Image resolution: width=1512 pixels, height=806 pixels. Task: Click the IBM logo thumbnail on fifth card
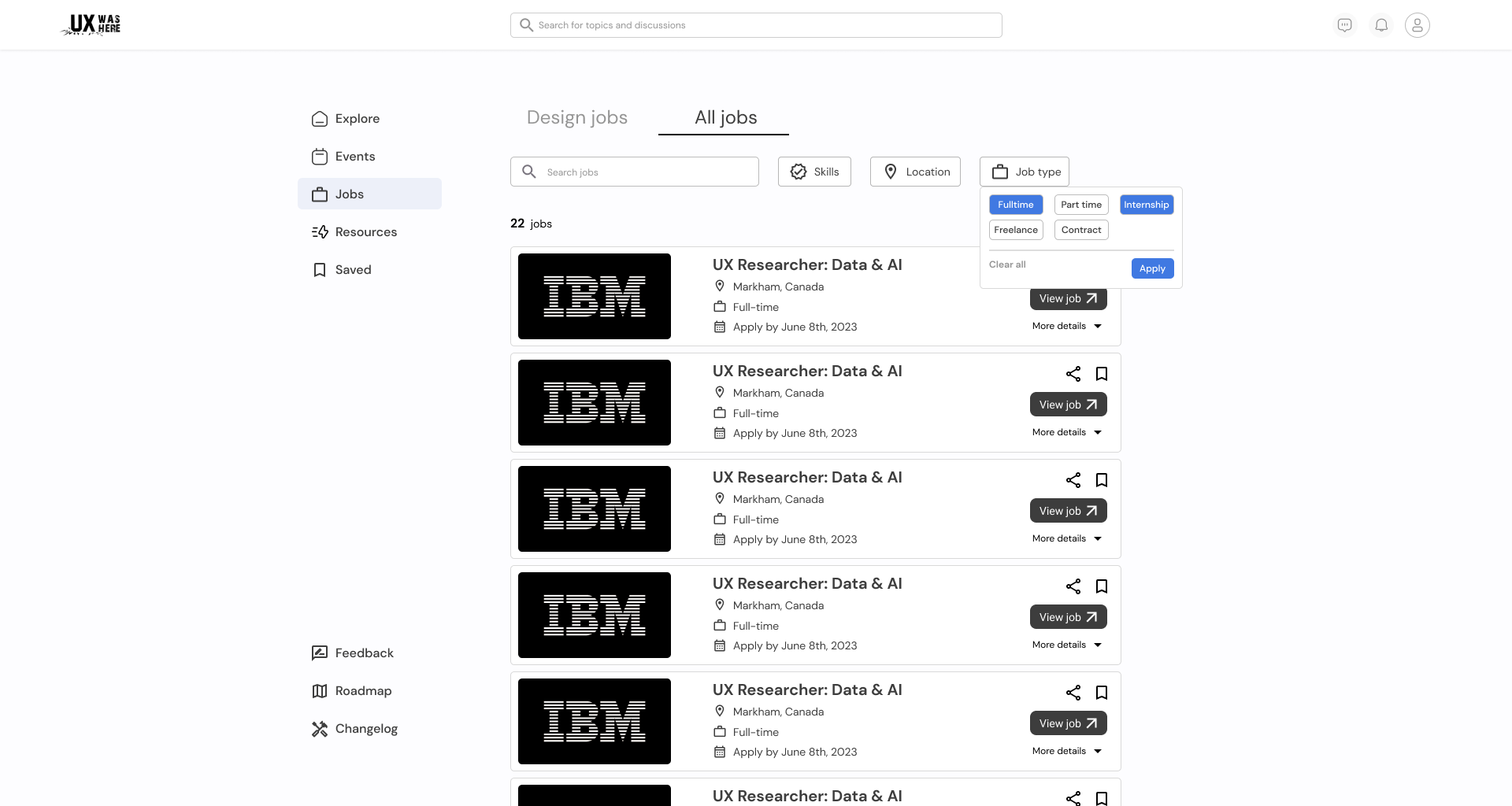[595, 721]
